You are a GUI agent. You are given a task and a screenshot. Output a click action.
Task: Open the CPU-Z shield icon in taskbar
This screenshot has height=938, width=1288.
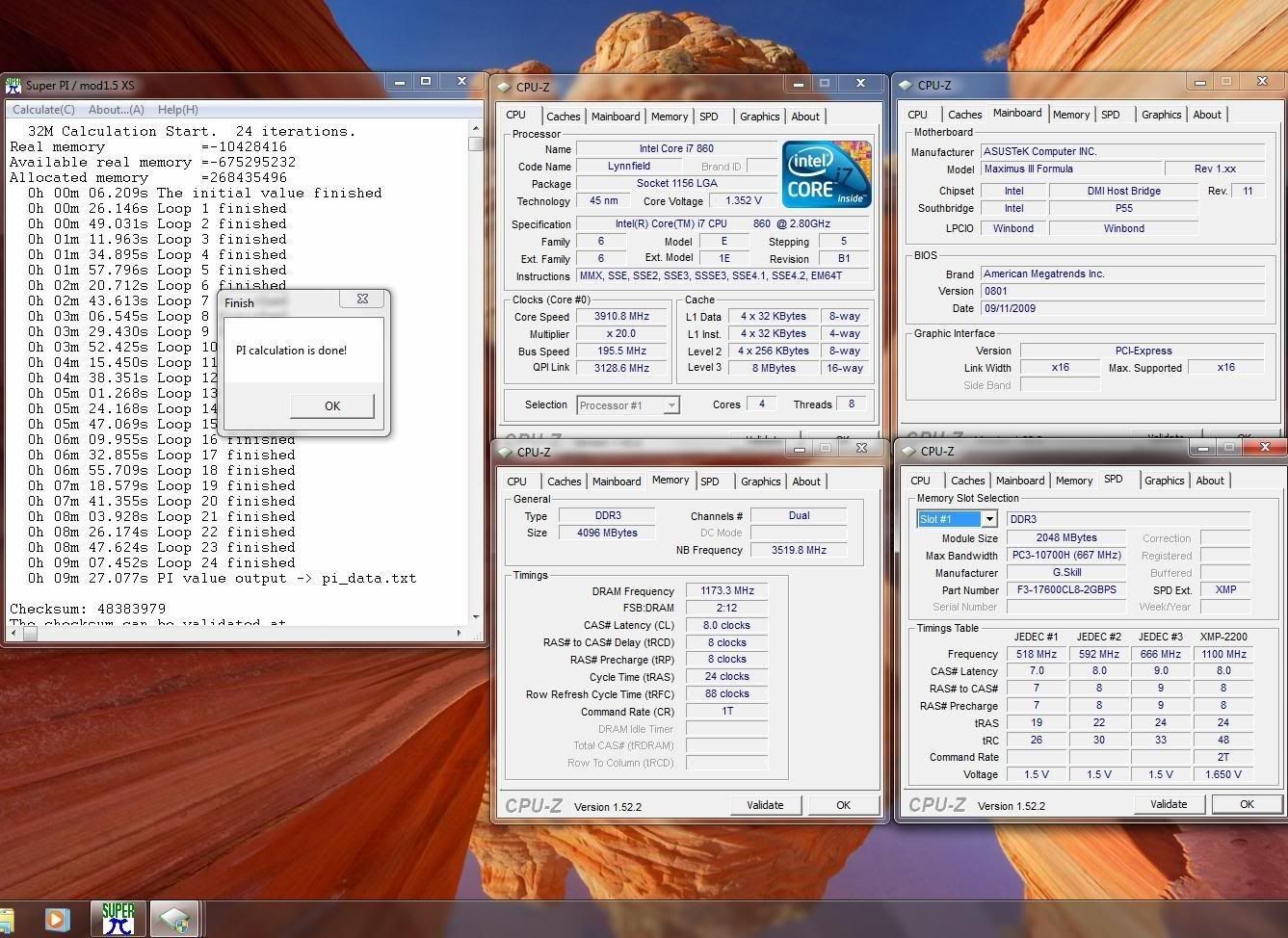(x=174, y=920)
